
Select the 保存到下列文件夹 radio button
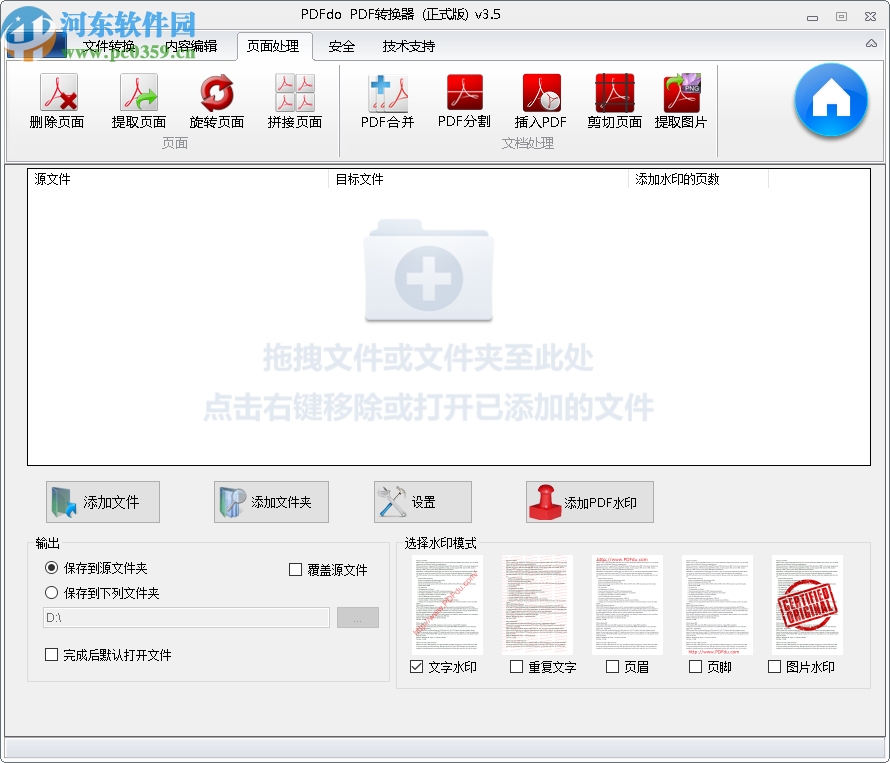pos(51,592)
